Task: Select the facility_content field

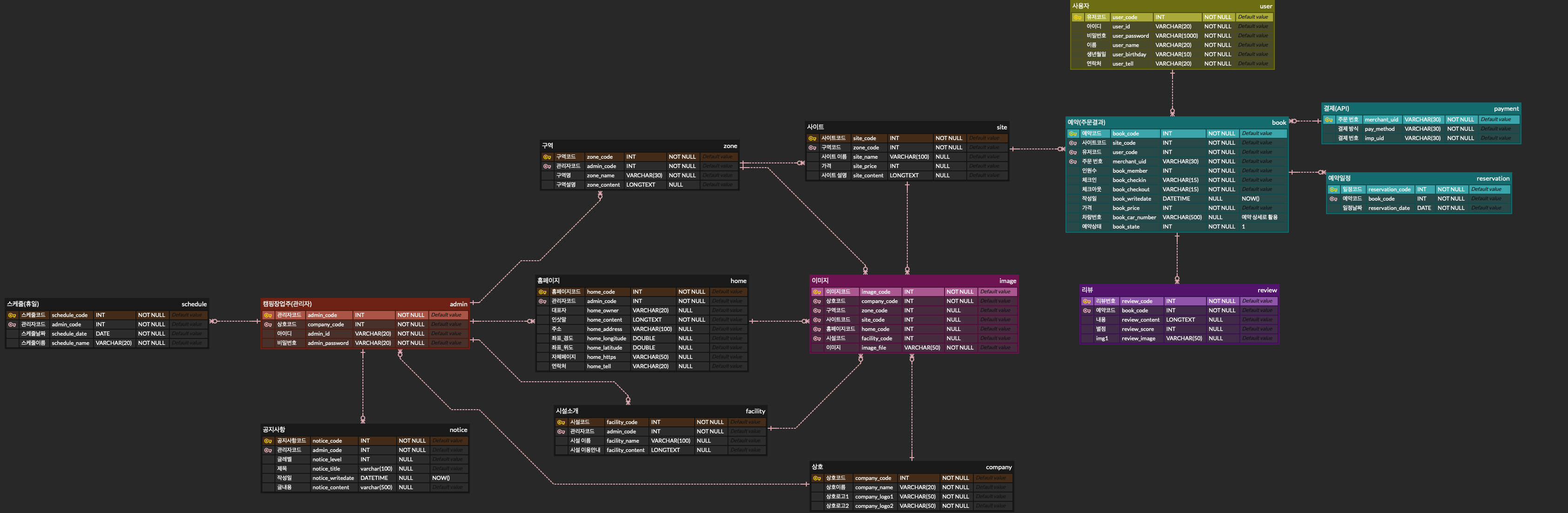Action: (625, 450)
